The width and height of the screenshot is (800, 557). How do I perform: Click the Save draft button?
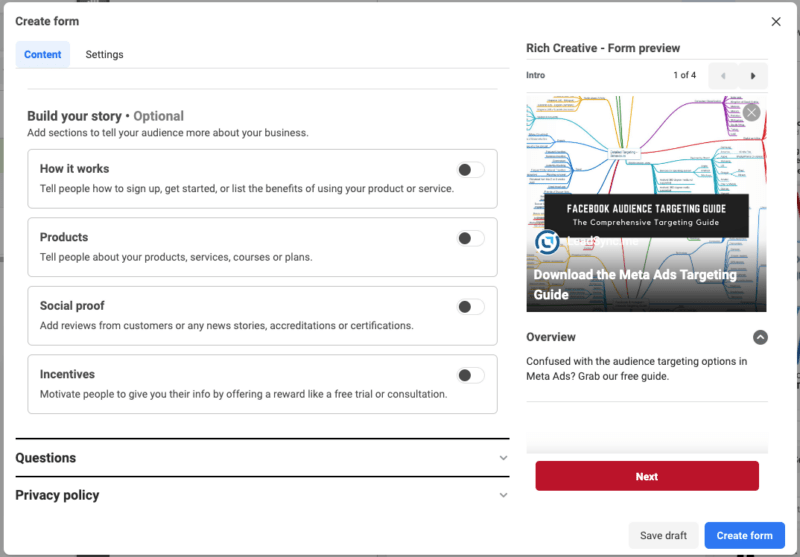(x=663, y=535)
